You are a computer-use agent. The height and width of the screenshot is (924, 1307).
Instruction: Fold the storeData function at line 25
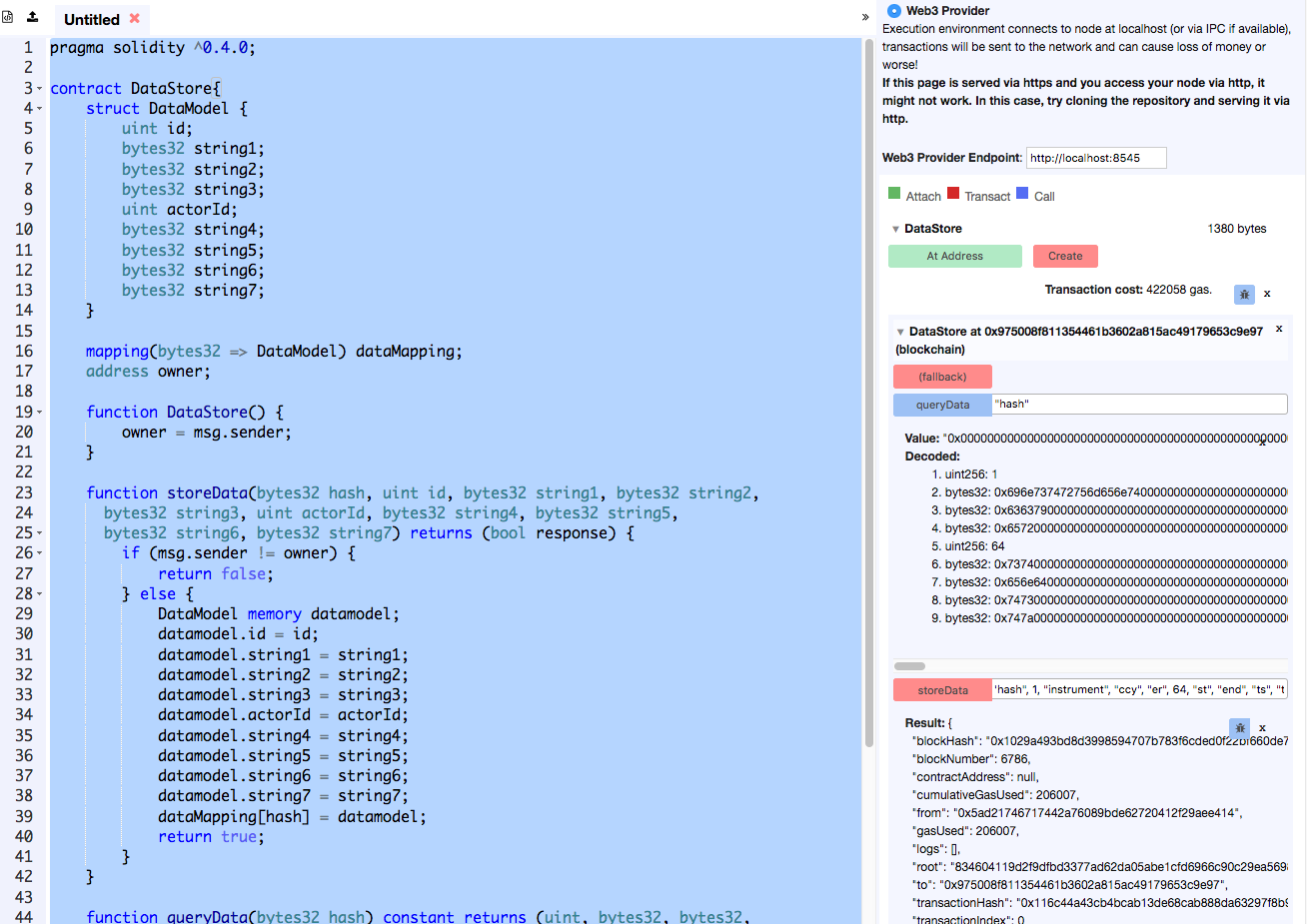tap(40, 533)
